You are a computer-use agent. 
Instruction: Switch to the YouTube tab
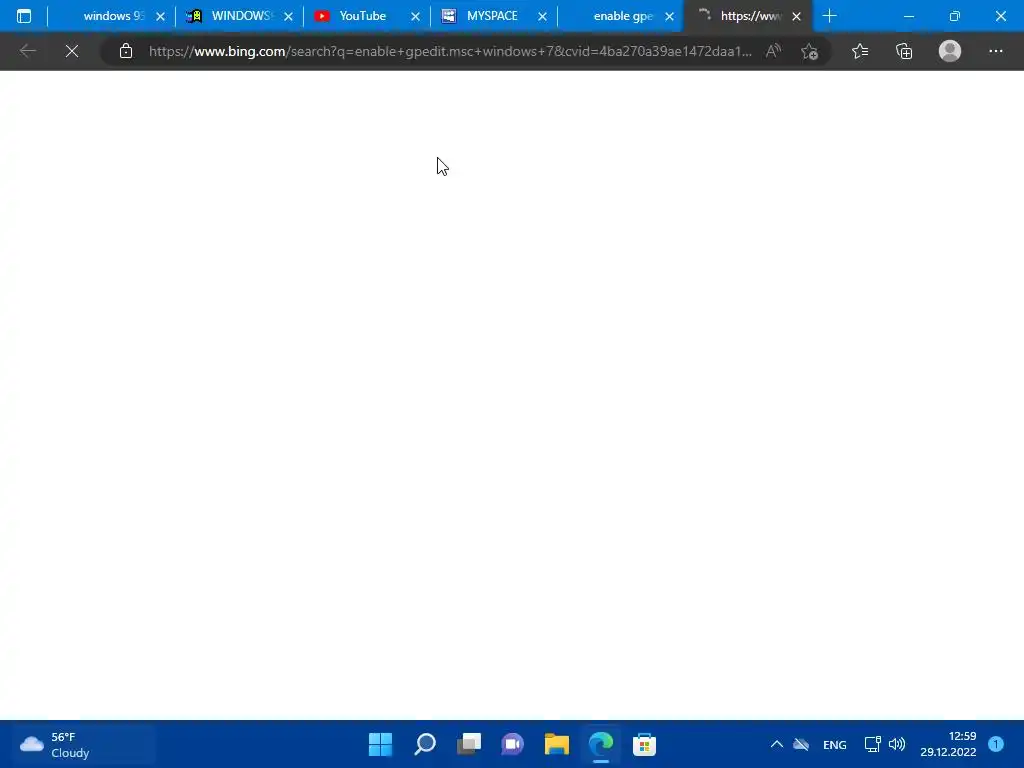coord(362,16)
